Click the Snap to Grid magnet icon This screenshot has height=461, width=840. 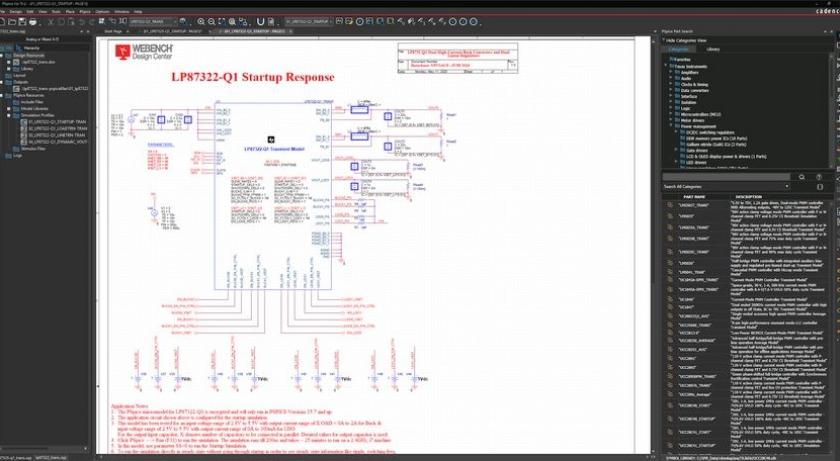tap(260, 21)
